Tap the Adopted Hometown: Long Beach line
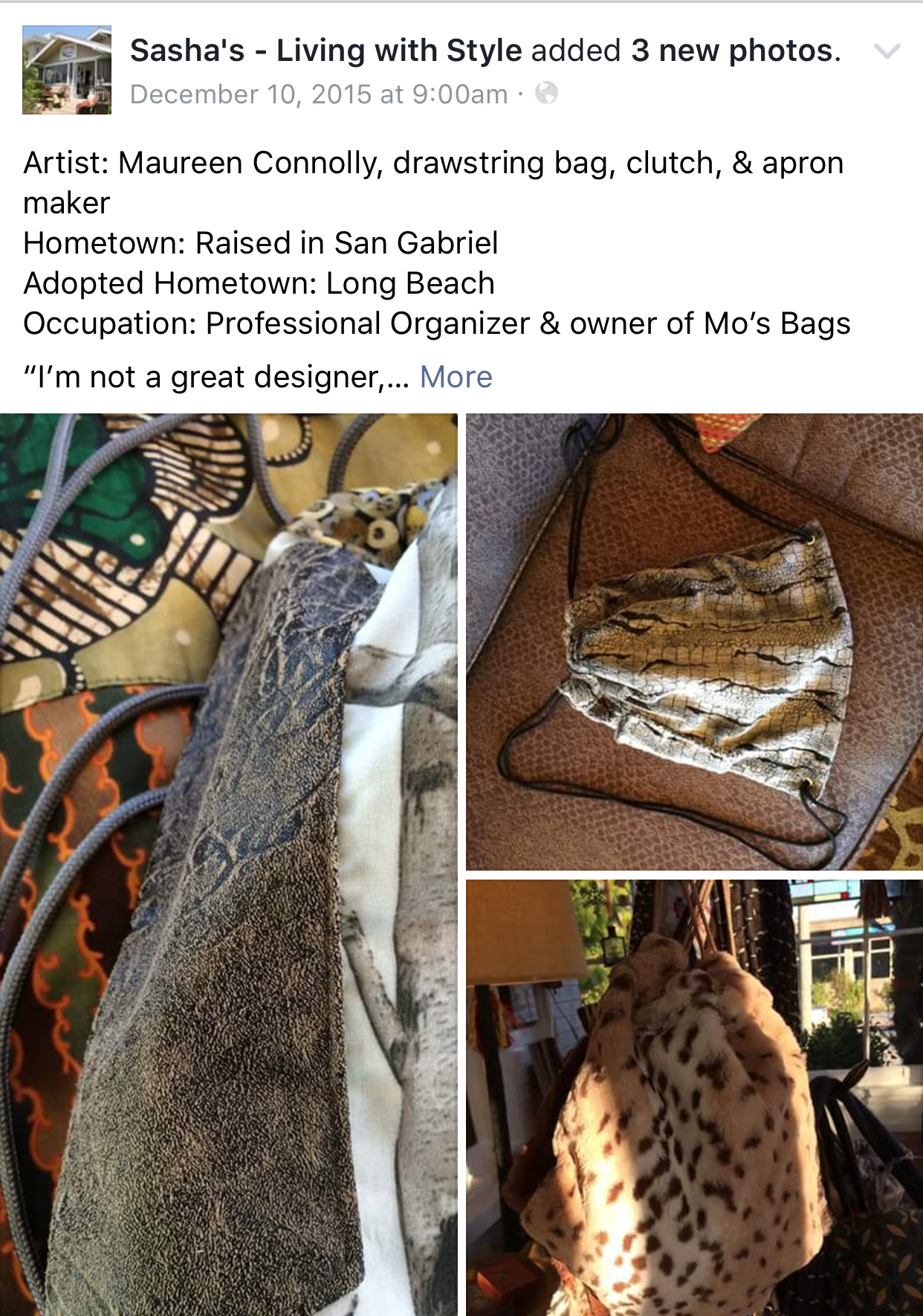The width and height of the screenshot is (923, 1316). click(259, 283)
